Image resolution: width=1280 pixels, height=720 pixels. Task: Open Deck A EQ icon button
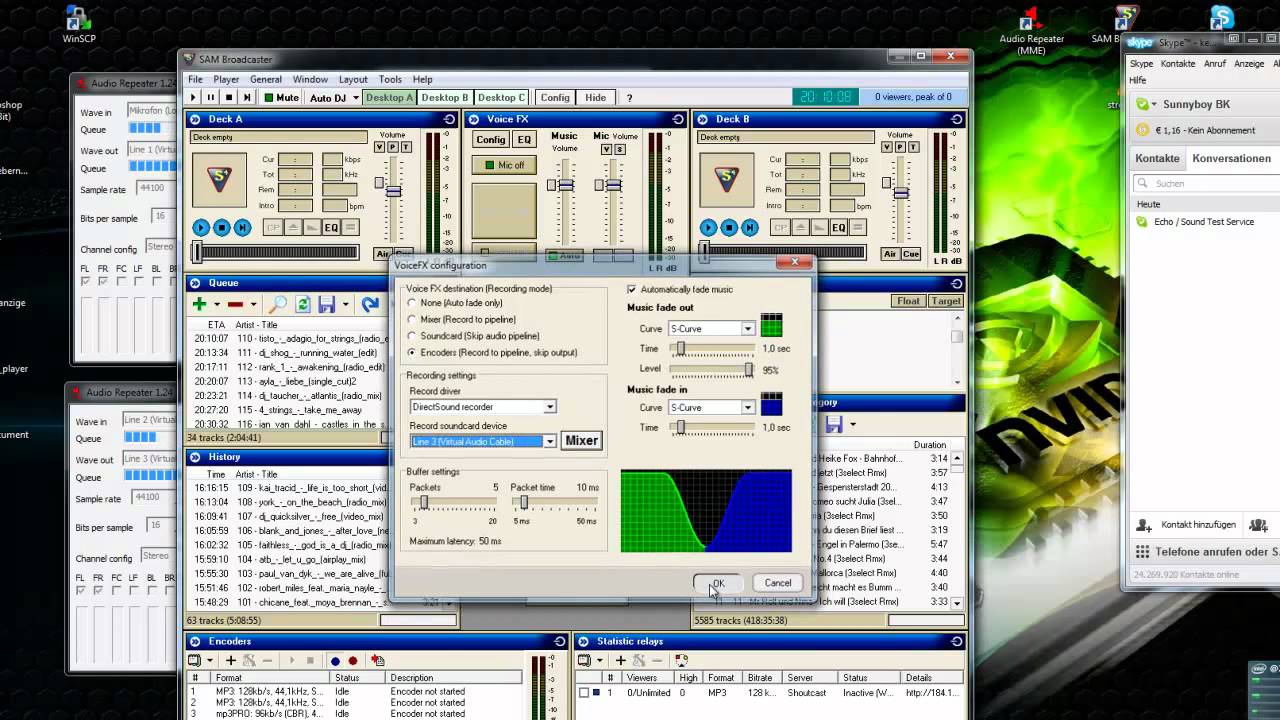click(331, 228)
